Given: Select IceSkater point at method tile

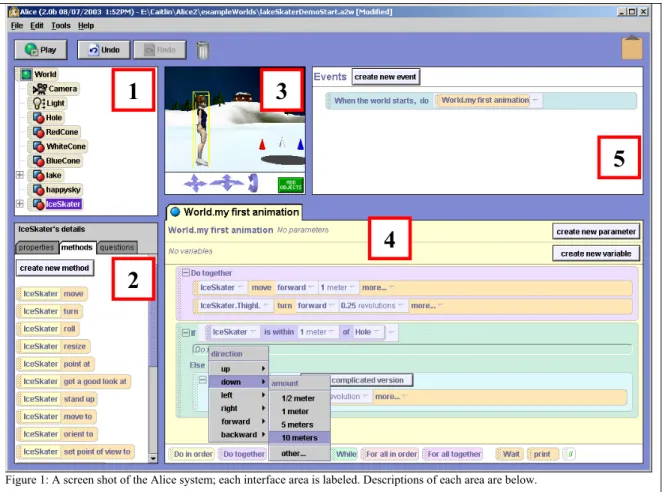Looking at the screenshot, I should (x=56, y=364).
